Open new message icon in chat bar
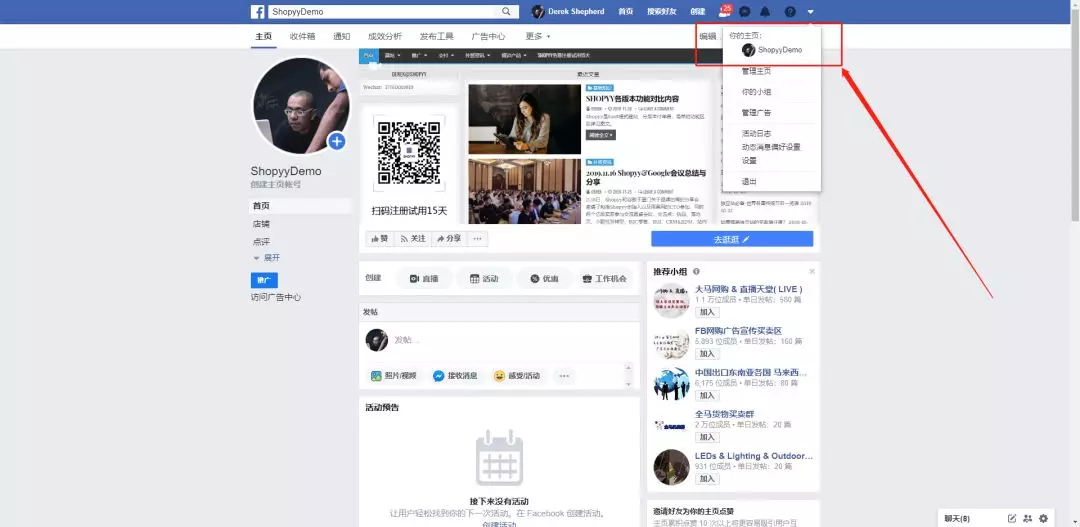Screen dimensions: 1080x527 [x=1012, y=518]
